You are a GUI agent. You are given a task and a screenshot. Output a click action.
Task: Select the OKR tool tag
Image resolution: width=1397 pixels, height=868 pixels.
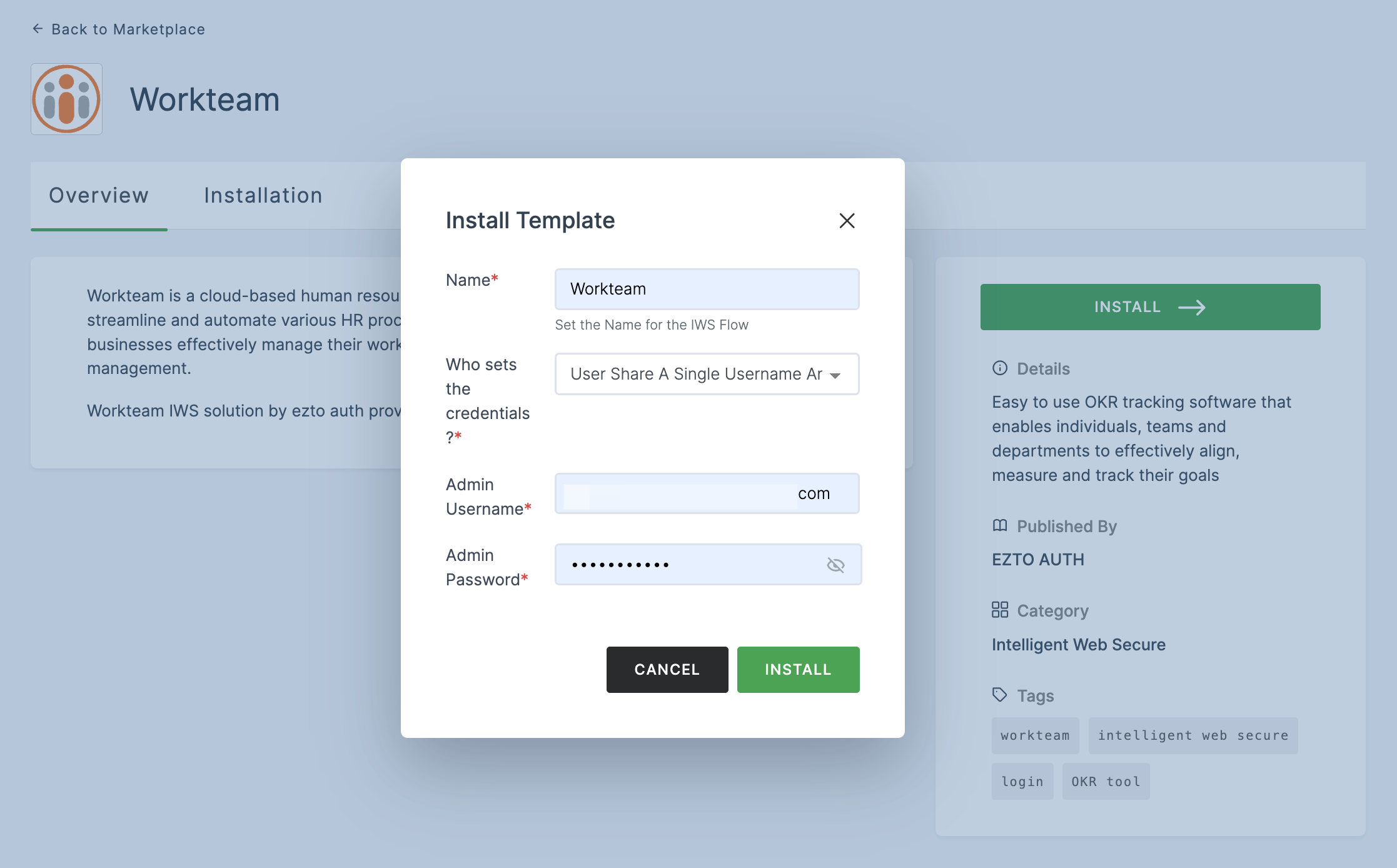click(1106, 782)
